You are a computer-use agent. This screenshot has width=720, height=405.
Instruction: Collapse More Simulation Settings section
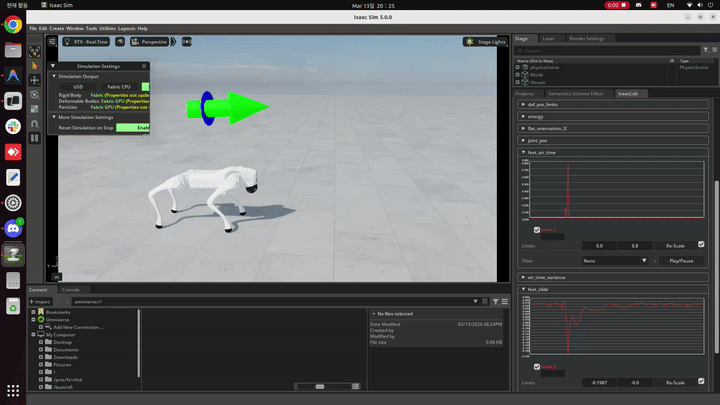[x=54, y=117]
